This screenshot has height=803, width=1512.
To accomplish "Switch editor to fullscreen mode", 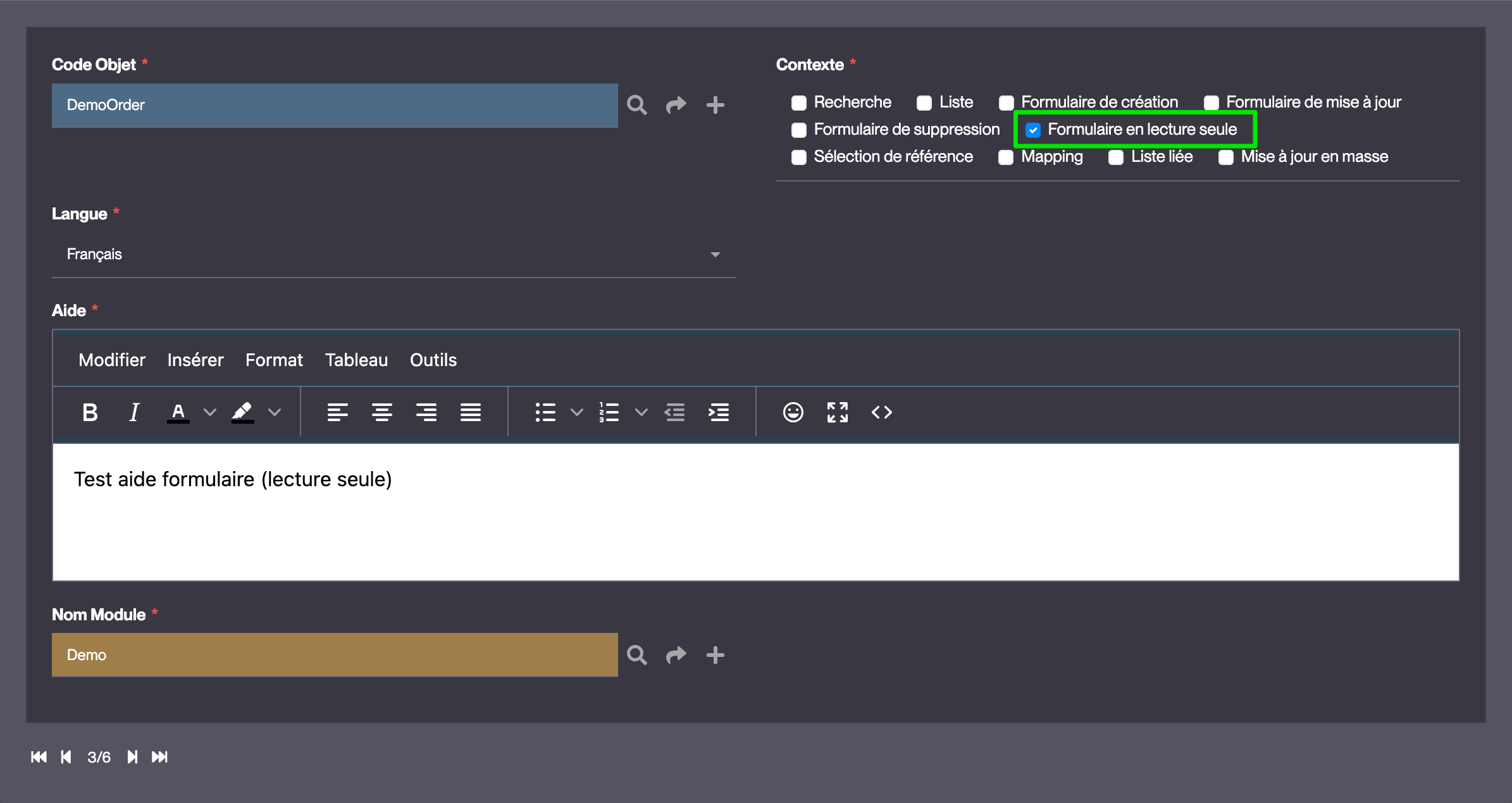I will click(837, 412).
